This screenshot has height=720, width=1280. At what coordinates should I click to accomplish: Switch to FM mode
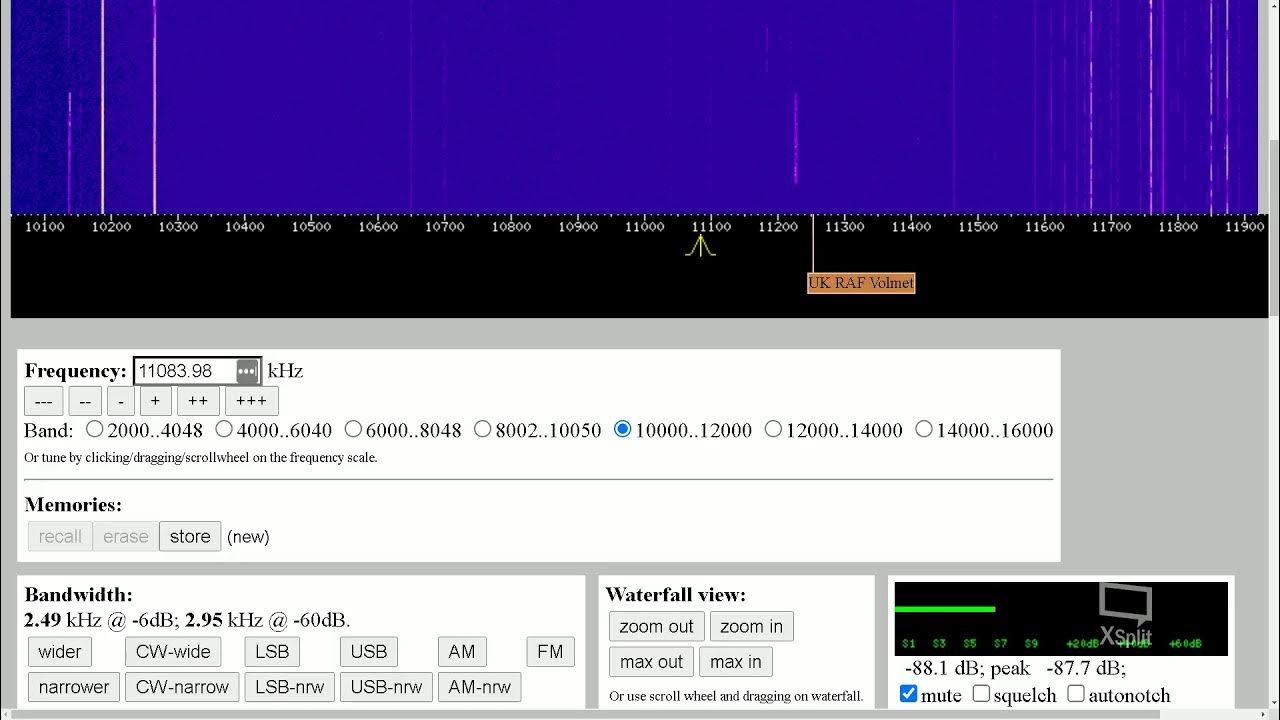pos(550,652)
